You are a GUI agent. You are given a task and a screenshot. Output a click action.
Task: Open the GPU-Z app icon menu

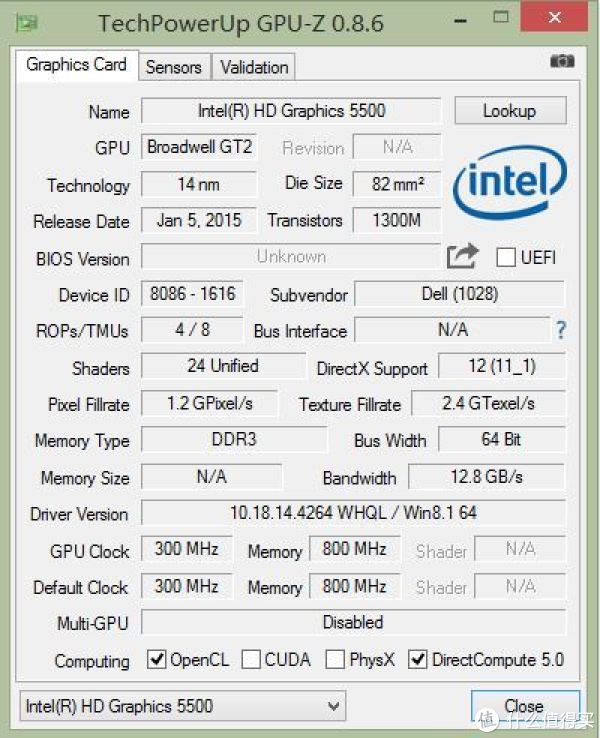(27, 23)
